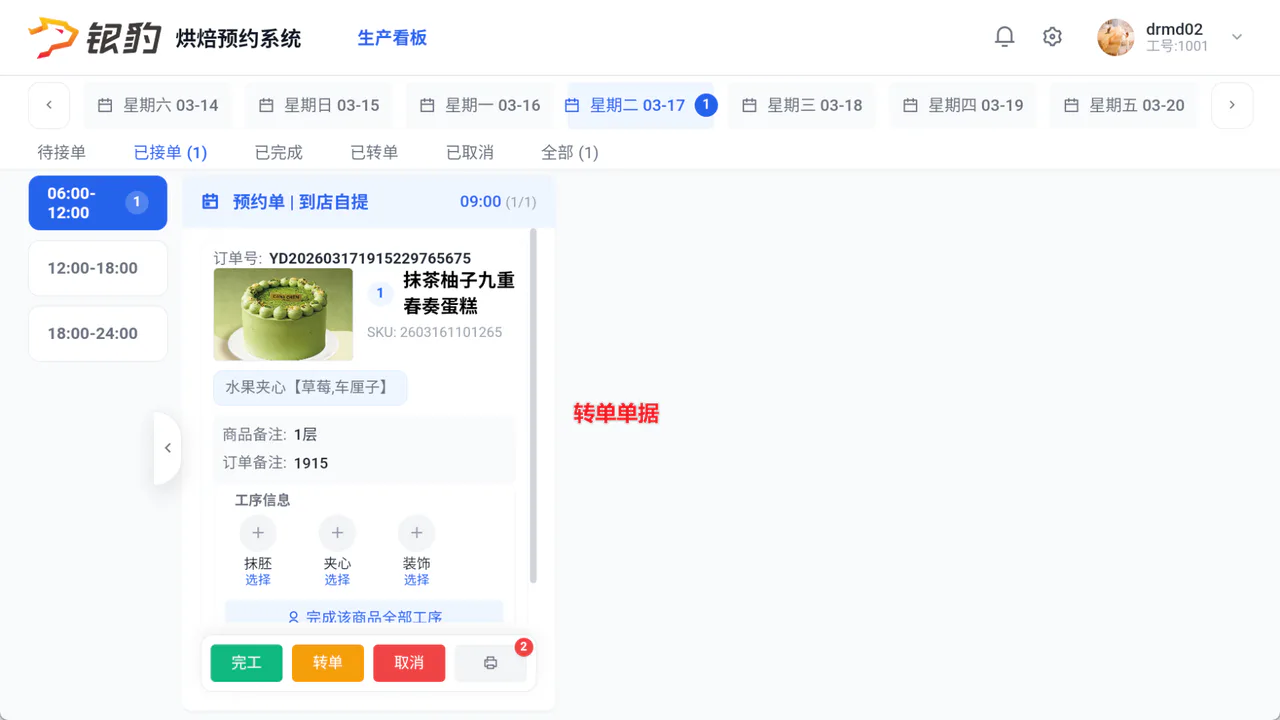1280x720 pixels.
Task: Click the drmd02 user avatar
Action: 1116,37
